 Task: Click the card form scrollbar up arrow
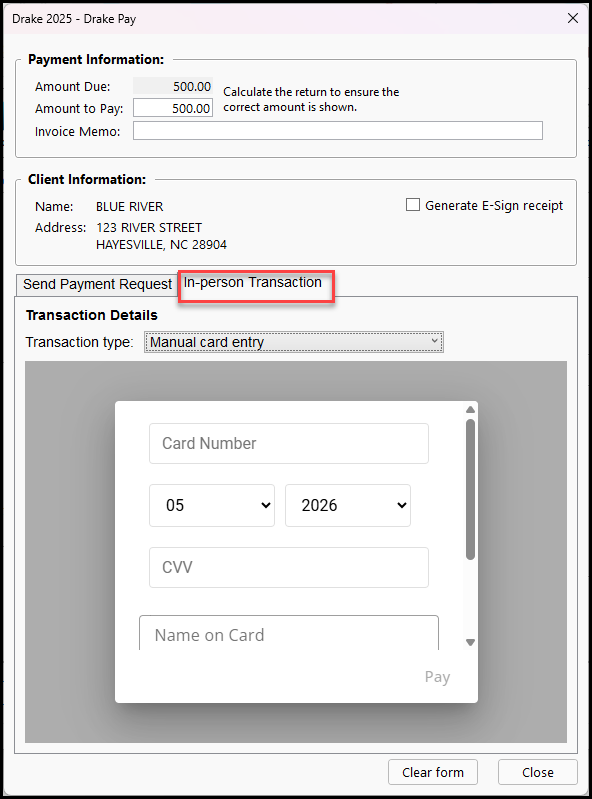[471, 410]
